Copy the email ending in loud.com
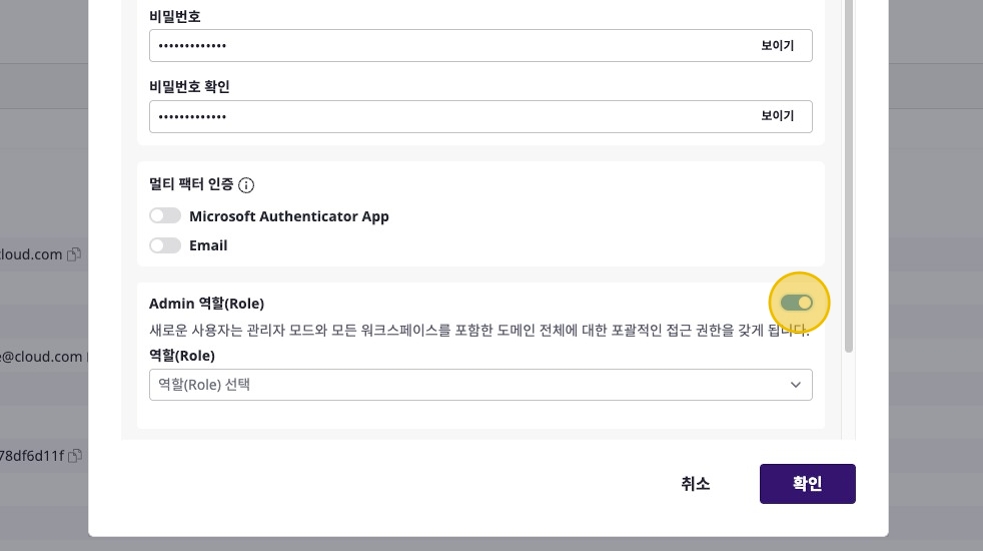The image size is (983, 551). 74,255
